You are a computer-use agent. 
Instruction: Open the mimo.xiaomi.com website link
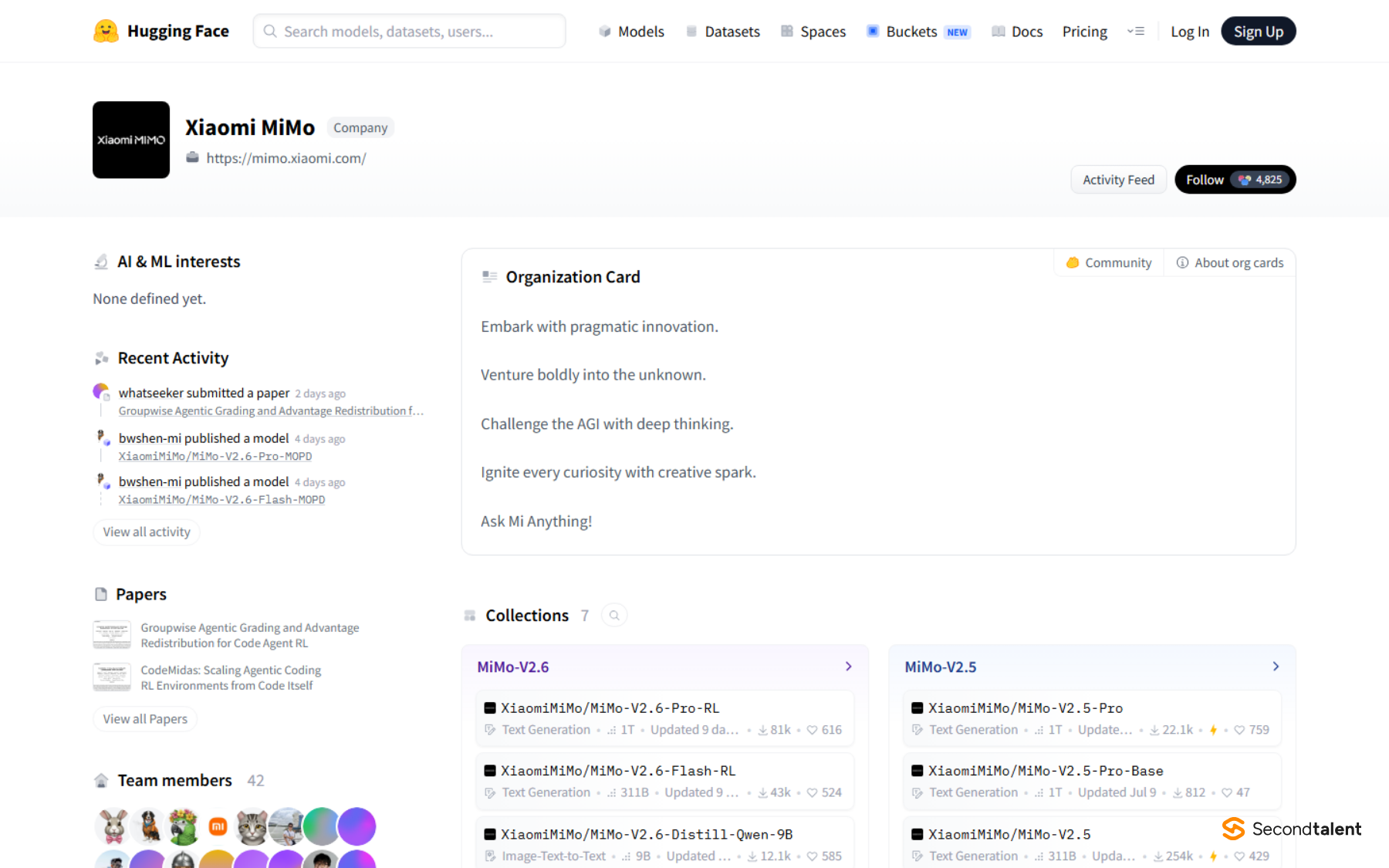pyautogui.click(x=286, y=158)
